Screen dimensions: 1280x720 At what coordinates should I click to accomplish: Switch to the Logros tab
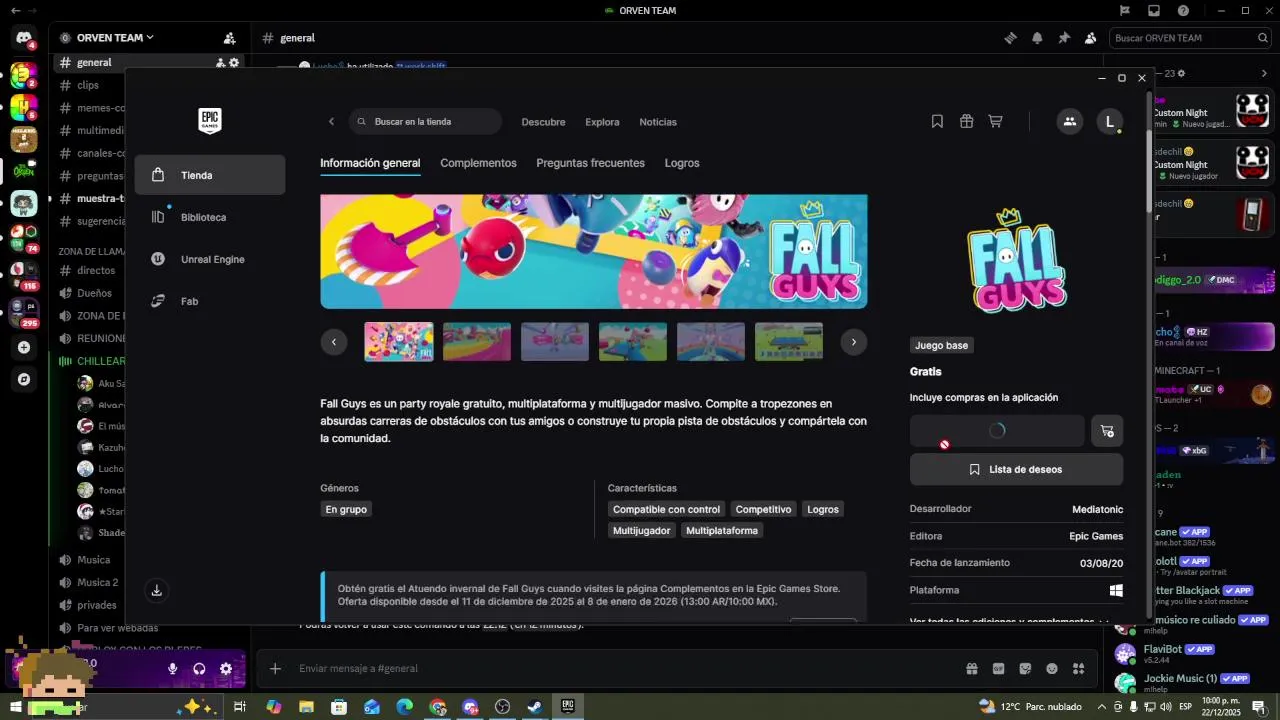coord(682,163)
